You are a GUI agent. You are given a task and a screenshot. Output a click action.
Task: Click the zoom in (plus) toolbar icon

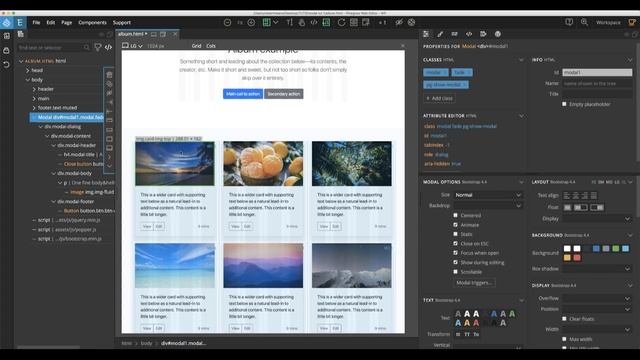[x=251, y=22]
